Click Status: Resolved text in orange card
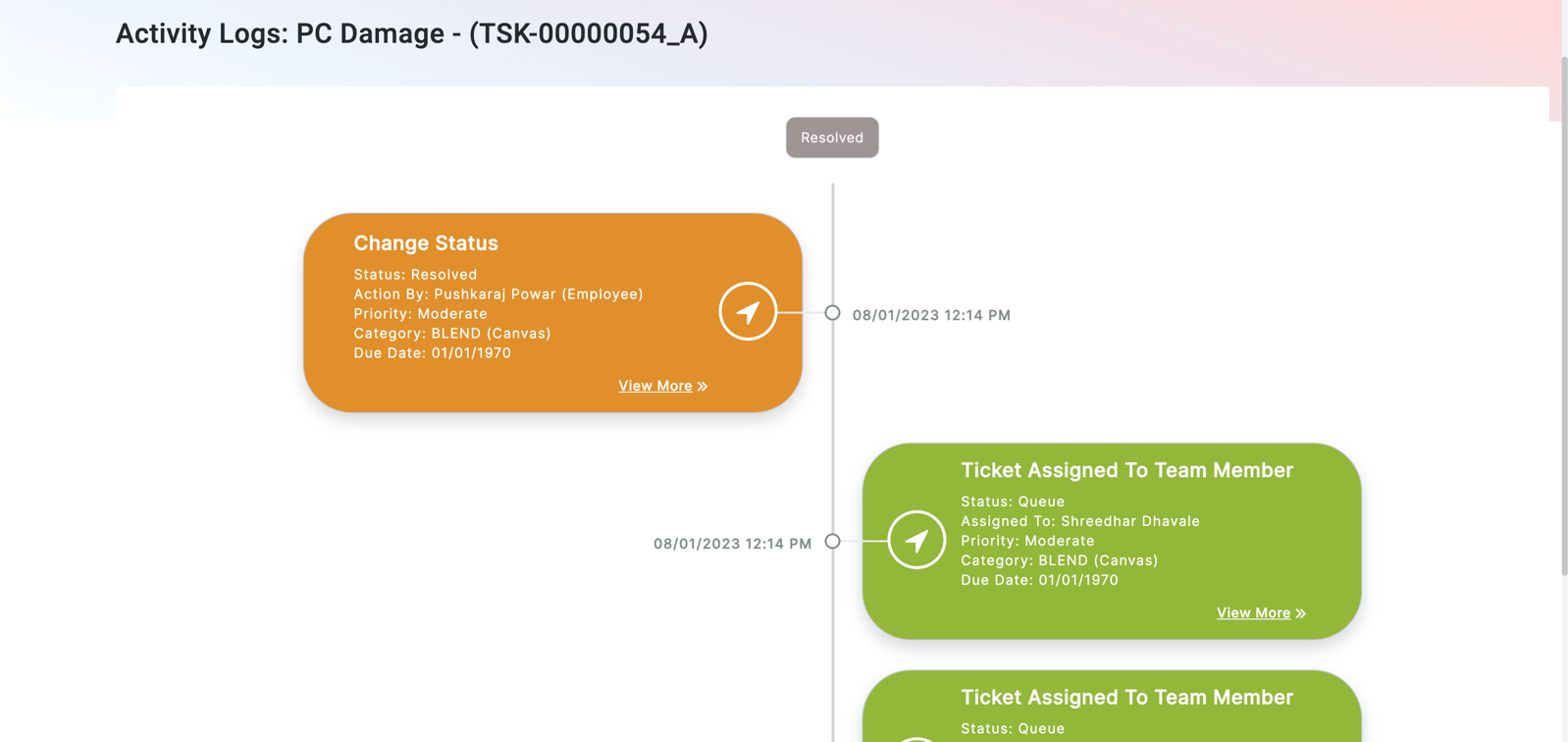This screenshot has height=742, width=1568. (415, 275)
